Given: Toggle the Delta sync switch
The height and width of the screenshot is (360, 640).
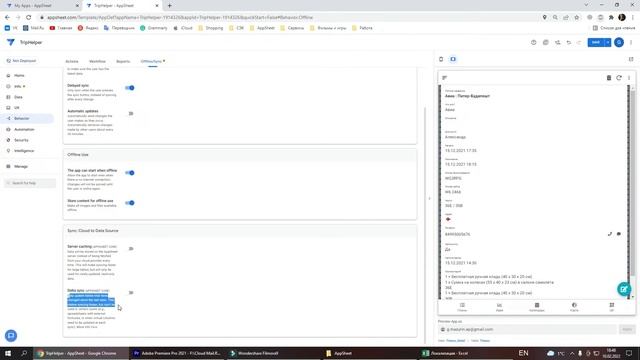Looking at the screenshot, I should (131, 293).
